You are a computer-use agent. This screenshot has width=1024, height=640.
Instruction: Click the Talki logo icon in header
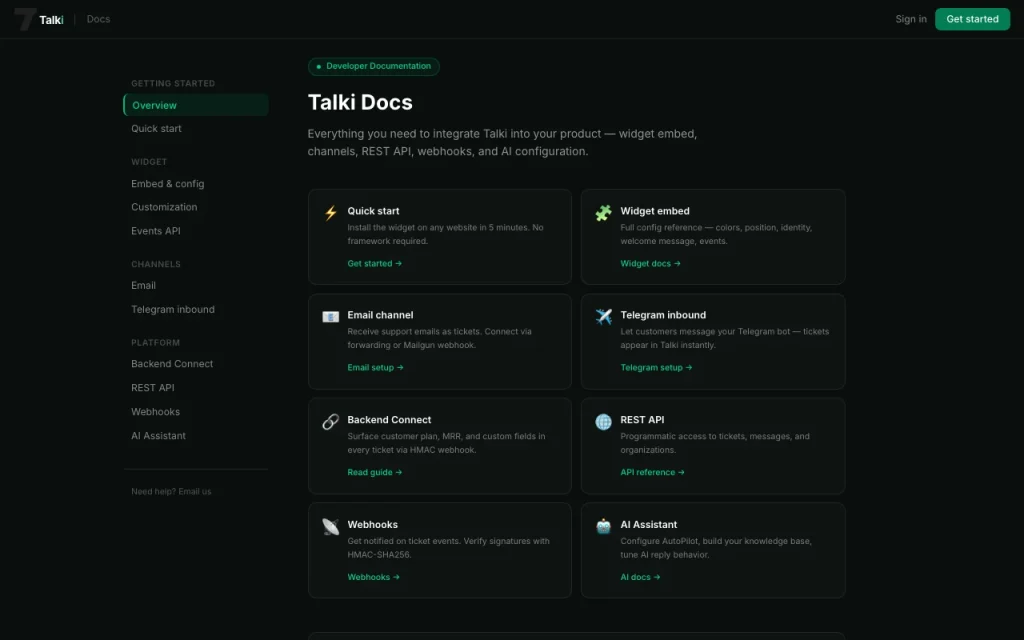tap(25, 19)
